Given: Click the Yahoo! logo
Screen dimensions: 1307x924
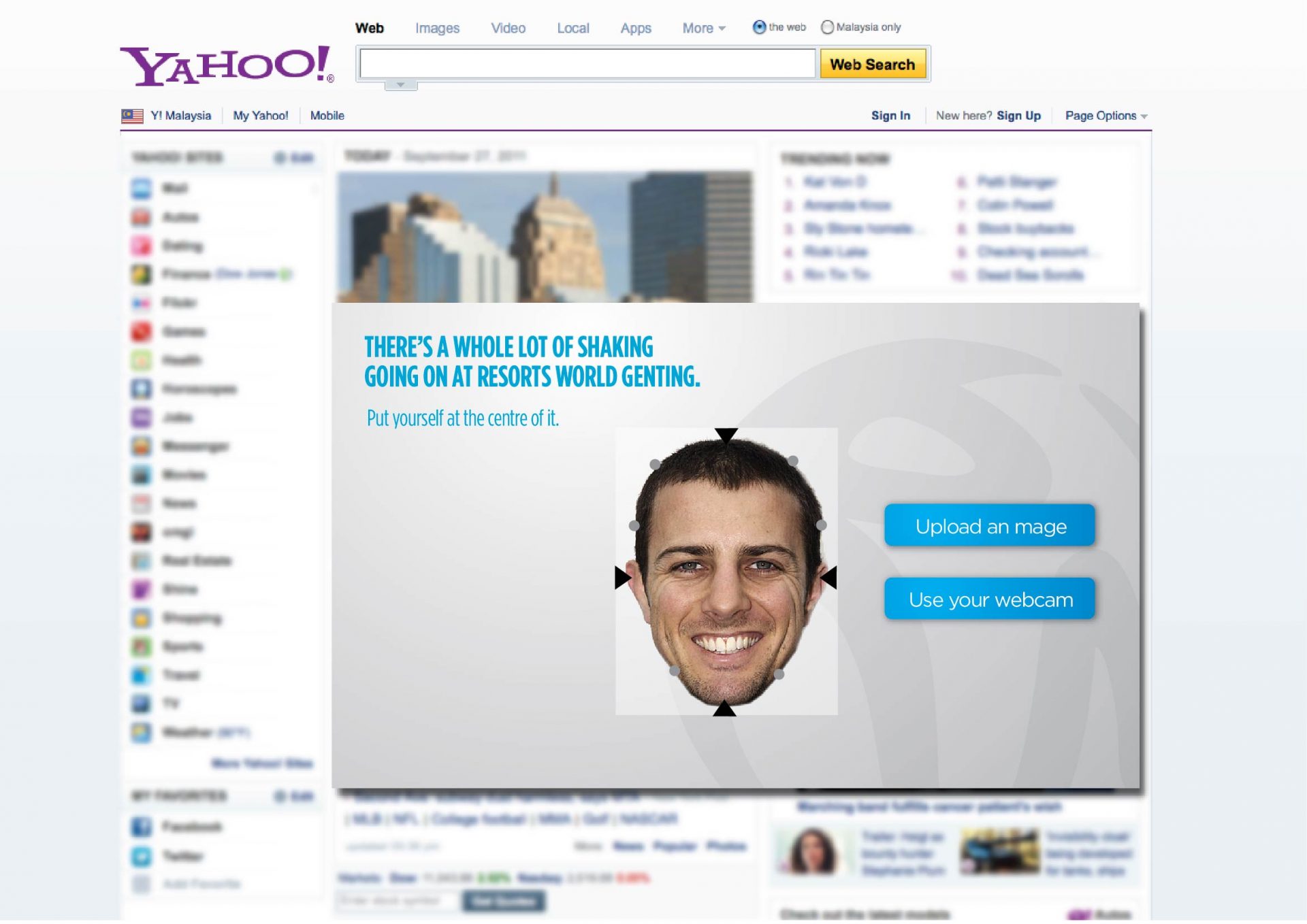Looking at the screenshot, I should click(x=226, y=66).
